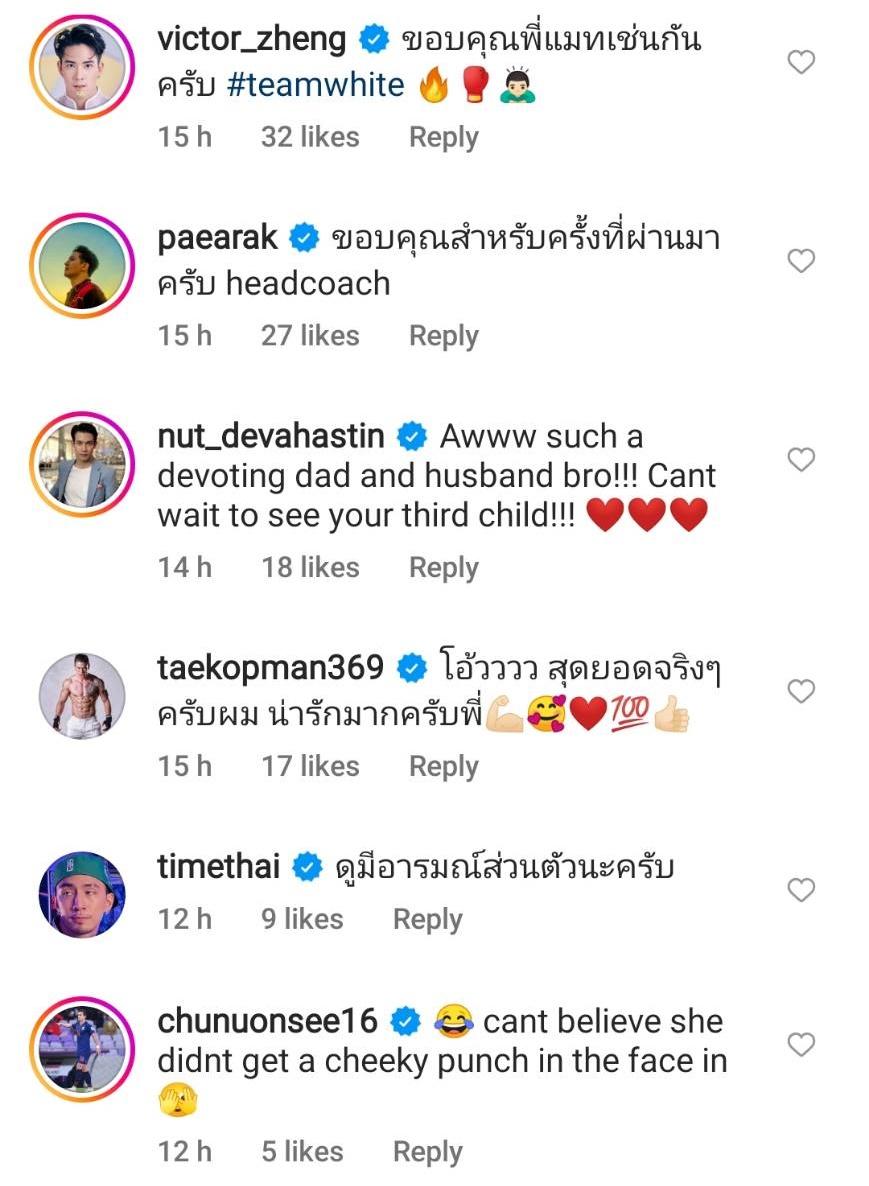Open chunuonsee16's profile picture
869x1186 pixels.
82,1047
